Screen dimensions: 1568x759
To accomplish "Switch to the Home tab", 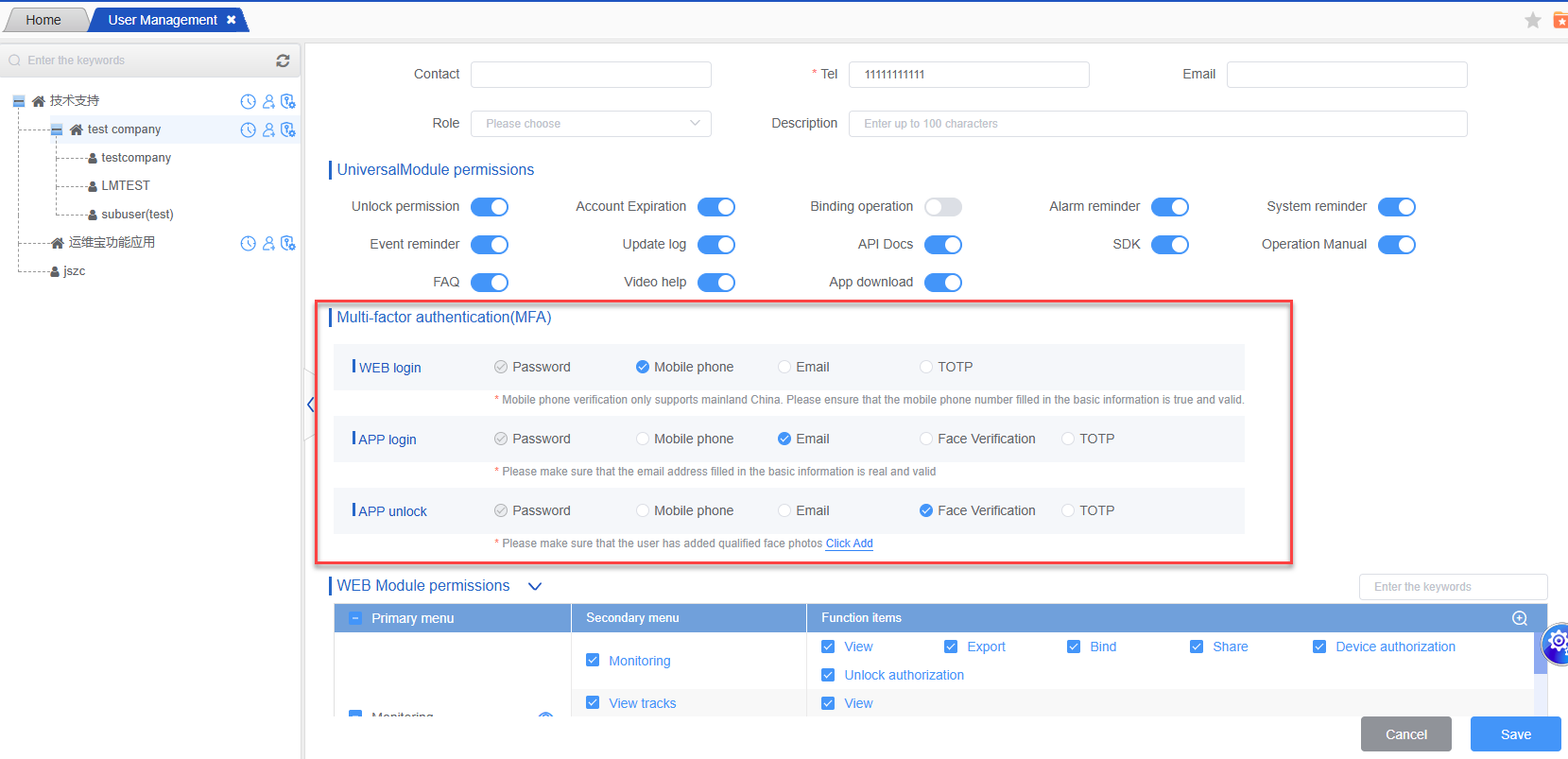I will coord(43,20).
